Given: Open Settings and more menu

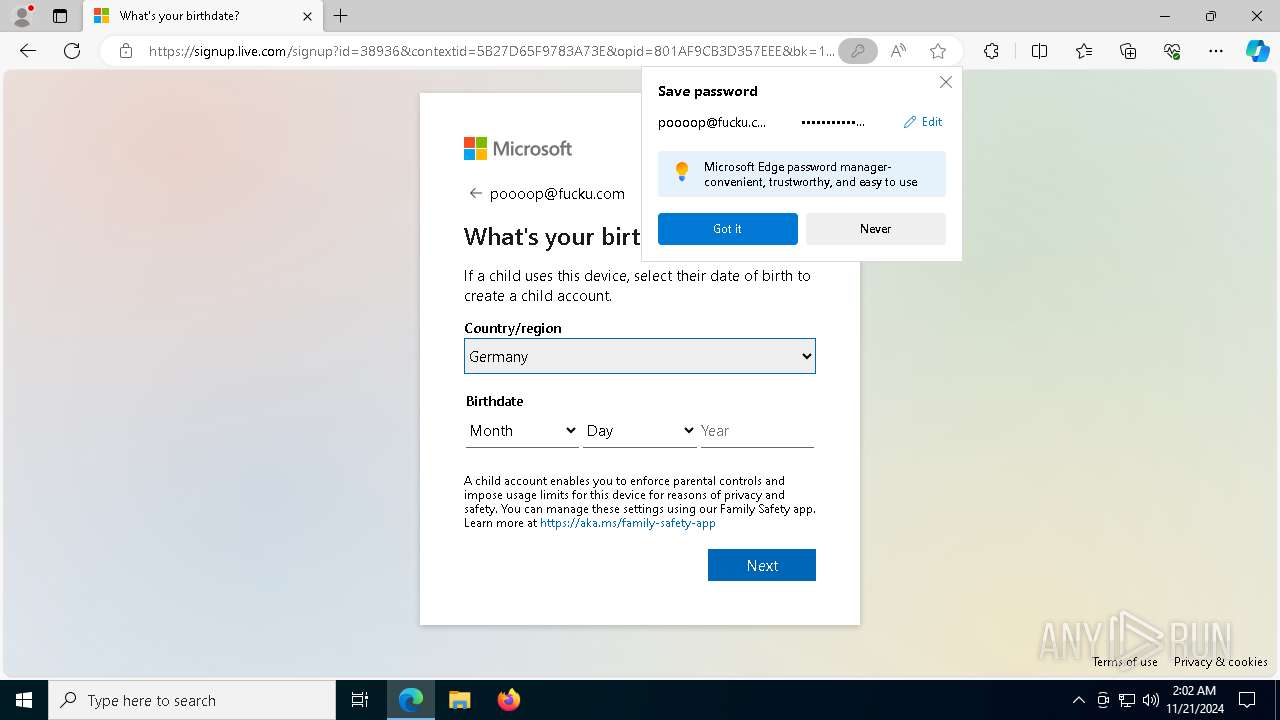Looking at the screenshot, I should (1216, 51).
